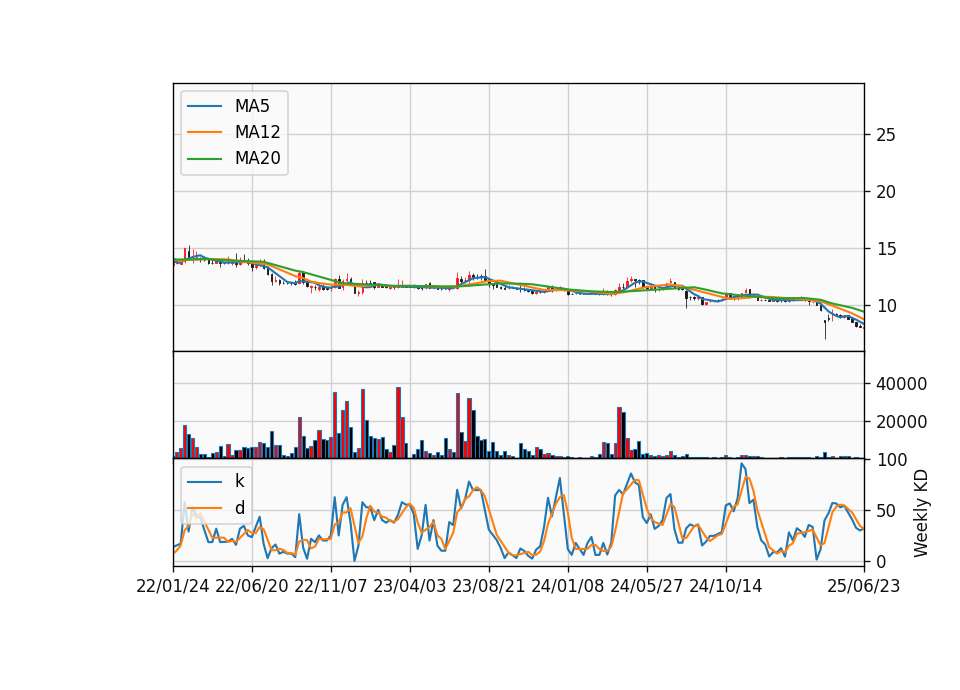Screen dimensions: 960x690
Task: Click the 23/04/03 date tick label
Action: [x=410, y=586]
